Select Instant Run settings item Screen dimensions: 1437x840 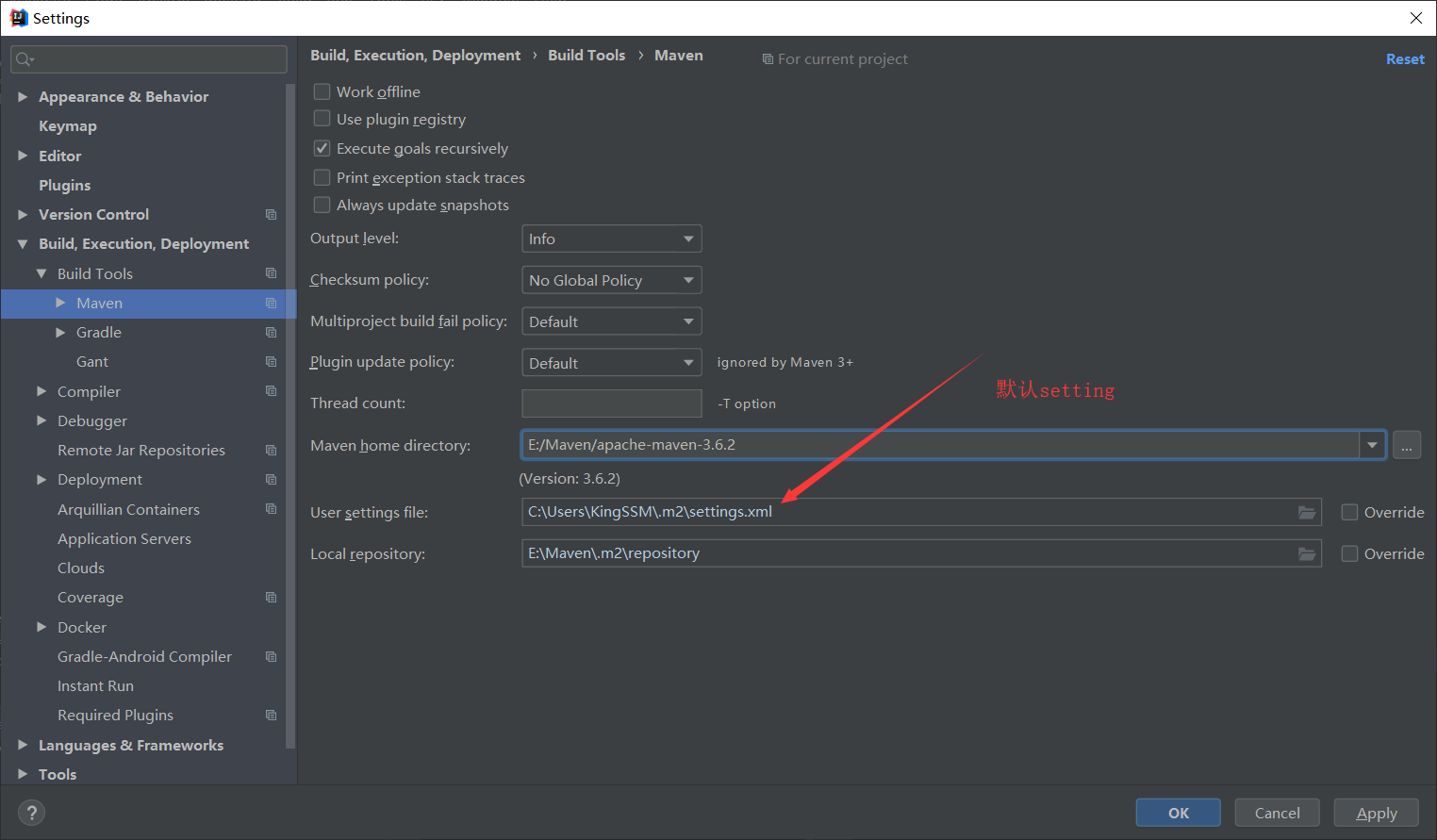[95, 685]
